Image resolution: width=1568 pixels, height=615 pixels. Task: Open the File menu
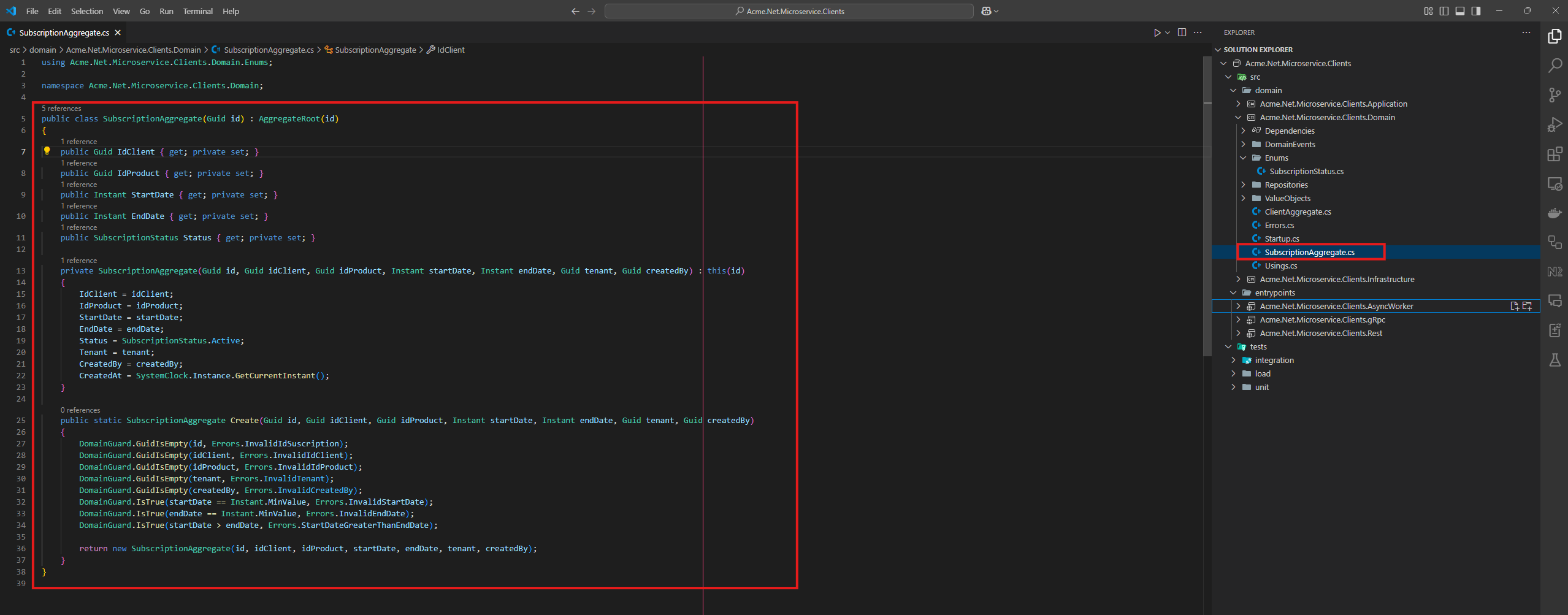click(x=32, y=11)
